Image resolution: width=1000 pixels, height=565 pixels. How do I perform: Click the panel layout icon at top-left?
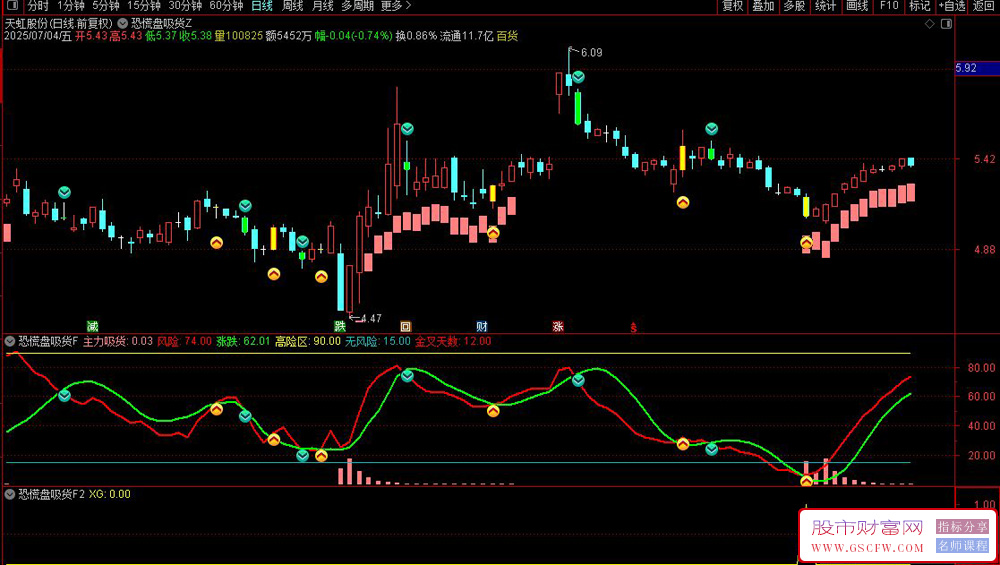coord(12,6)
